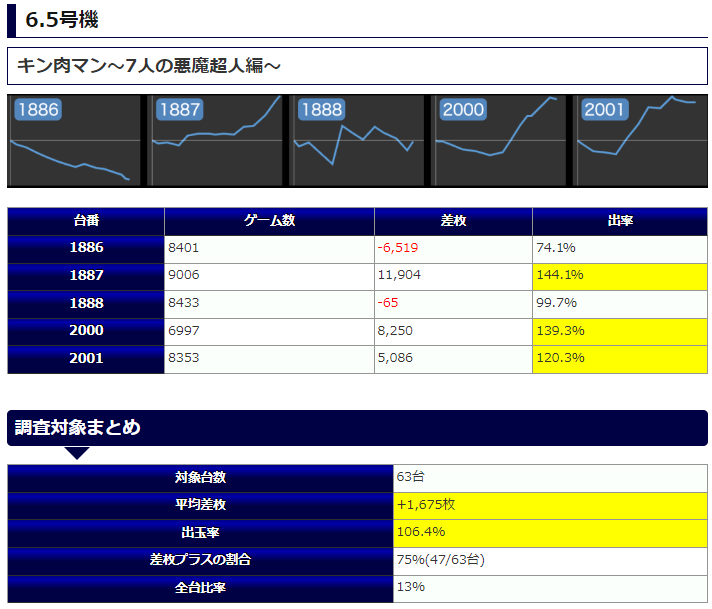This screenshot has width=712, height=609.
Task: Click the highlighted 144.1% payout cell
Action: [x=620, y=275]
